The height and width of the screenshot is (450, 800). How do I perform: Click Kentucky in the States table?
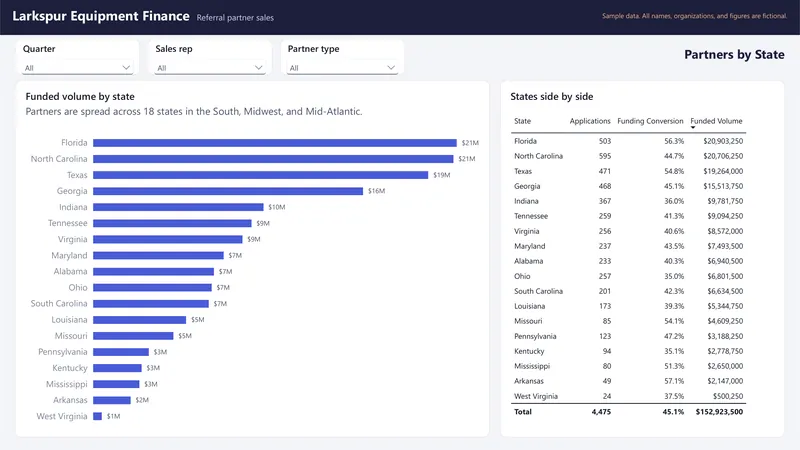click(x=529, y=351)
